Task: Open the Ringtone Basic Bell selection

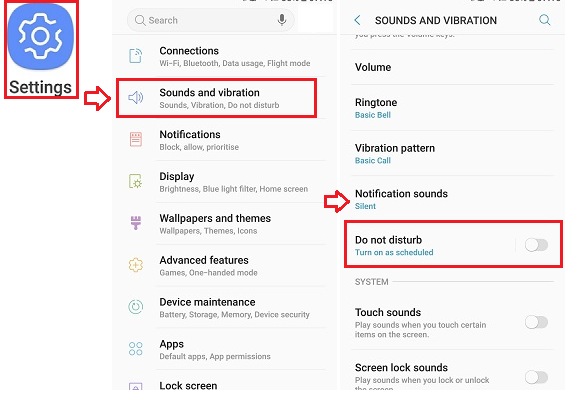Action: coord(453,108)
